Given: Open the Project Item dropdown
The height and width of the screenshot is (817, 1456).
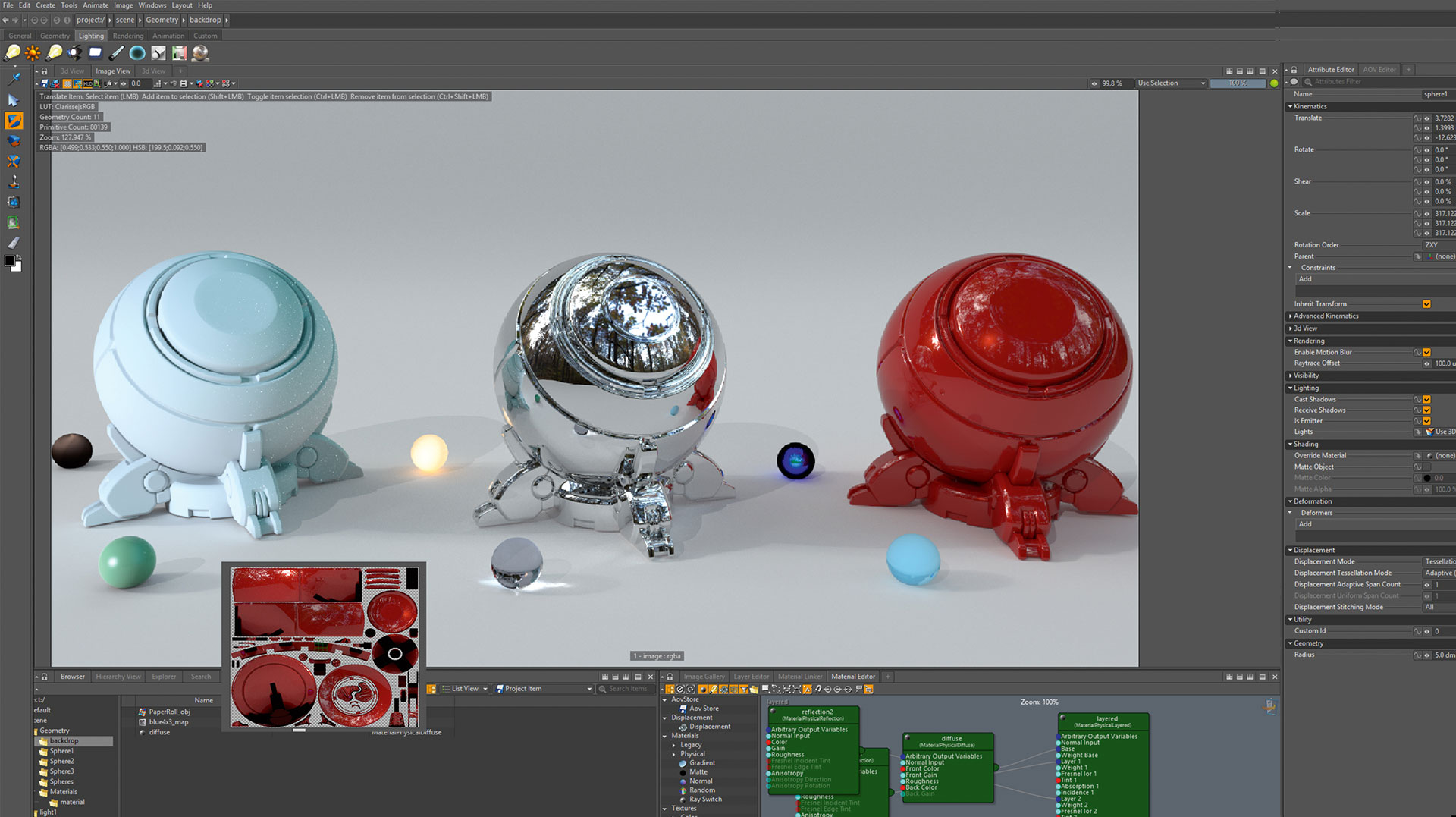Looking at the screenshot, I should (544, 689).
